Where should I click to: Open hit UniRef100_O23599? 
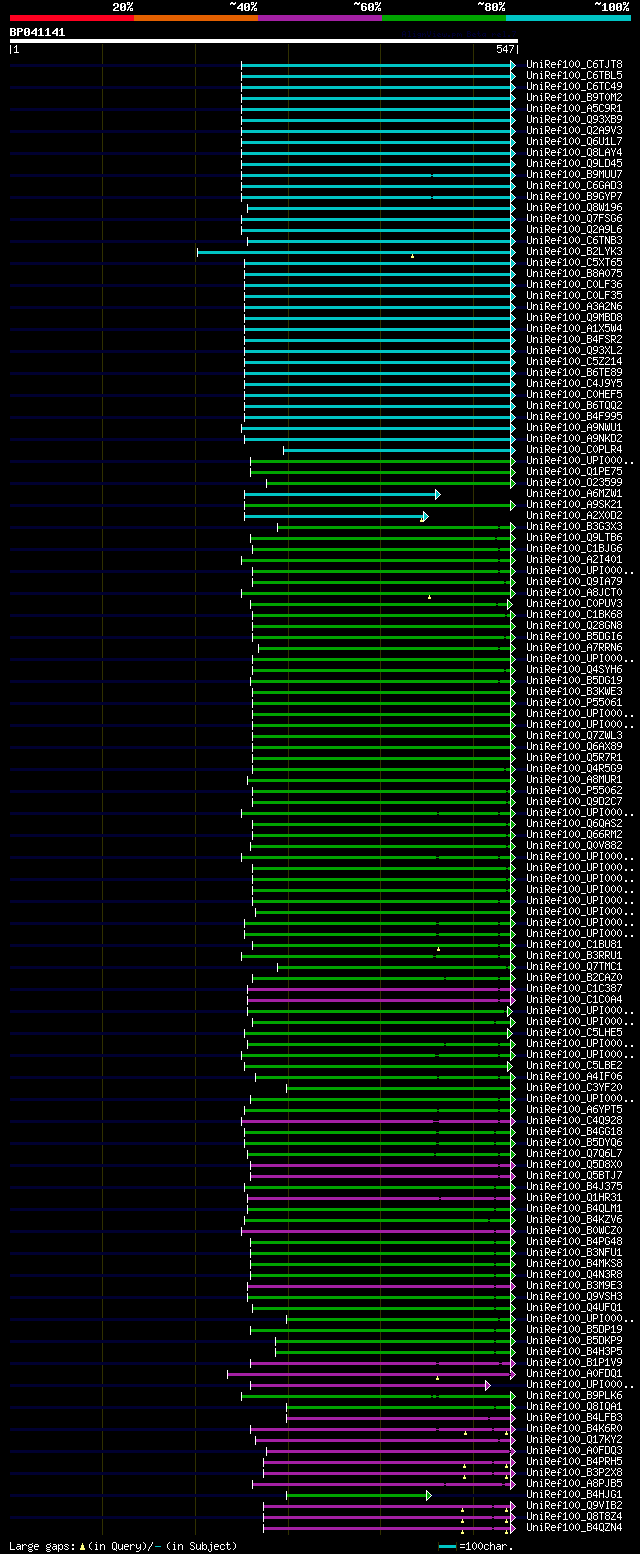pos(574,482)
